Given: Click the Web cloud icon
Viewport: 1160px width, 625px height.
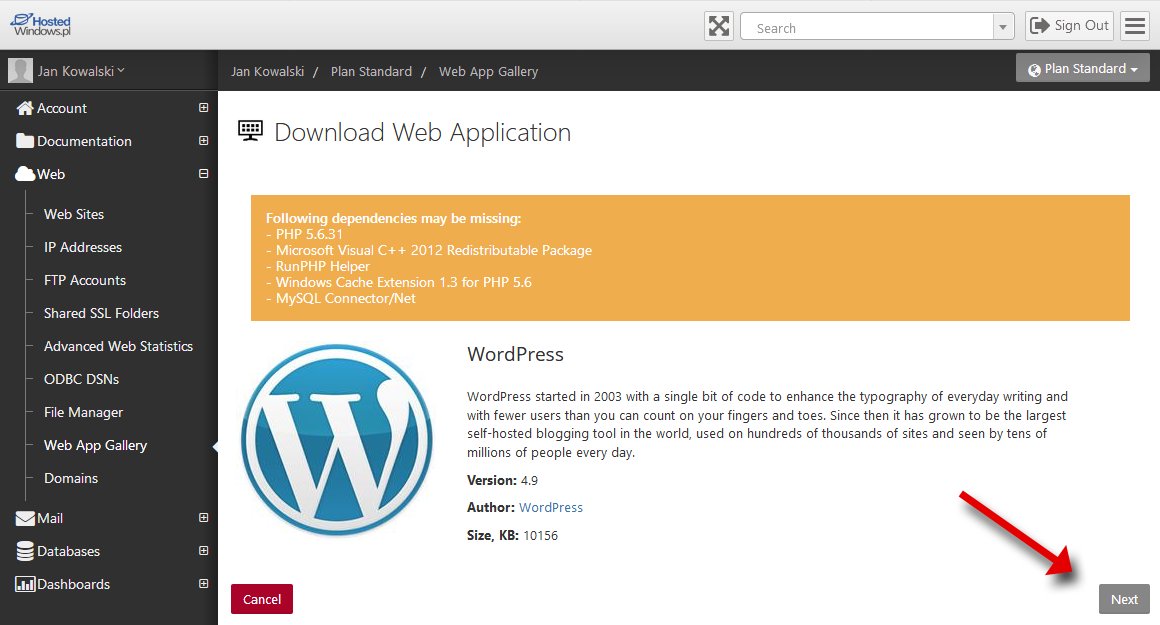Looking at the screenshot, I should point(25,174).
